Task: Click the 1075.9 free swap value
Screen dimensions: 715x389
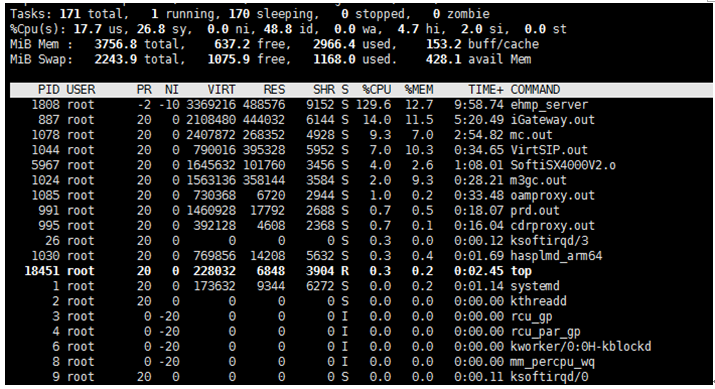Action: click(x=228, y=59)
